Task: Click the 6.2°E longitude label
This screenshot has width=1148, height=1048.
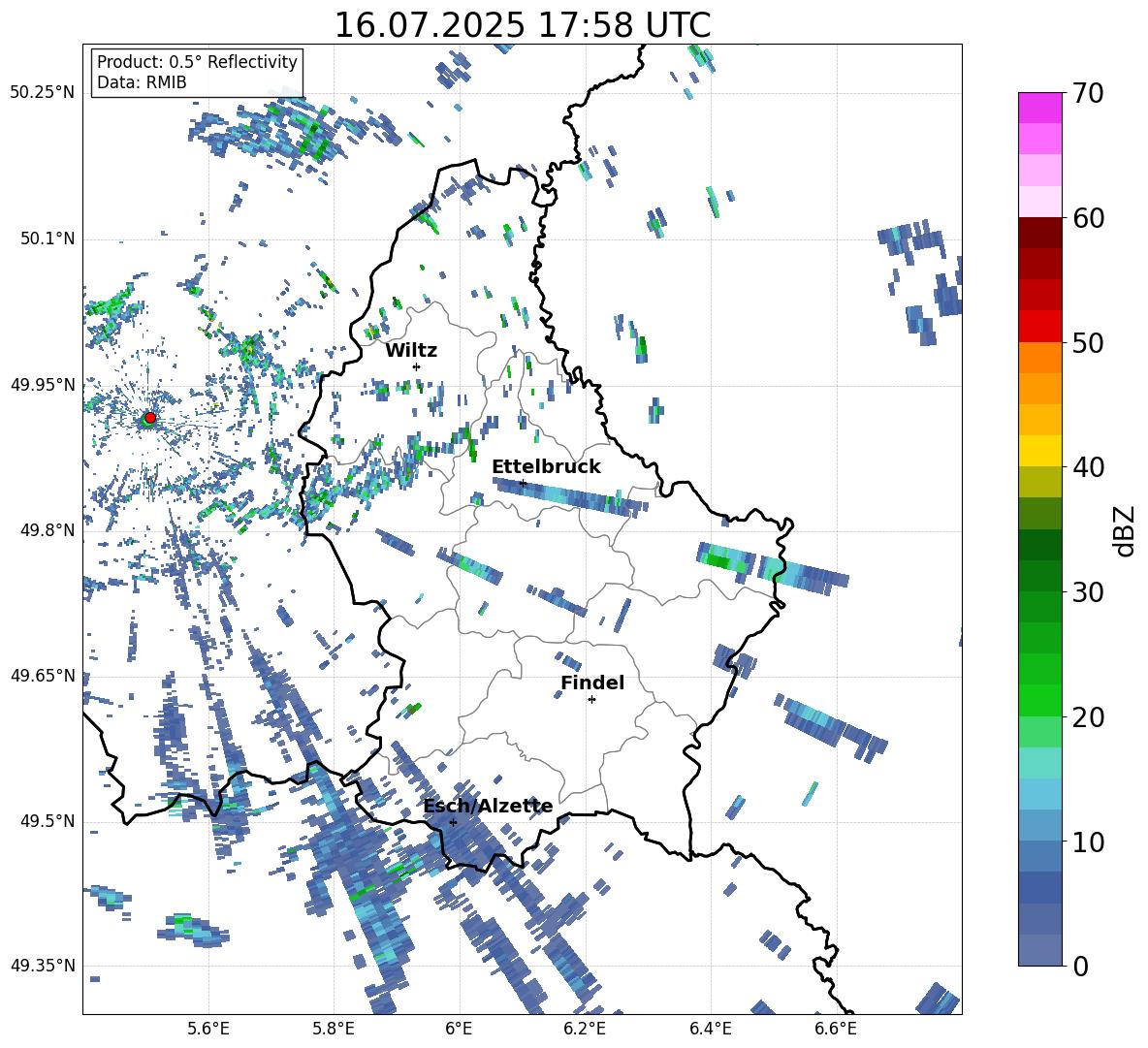Action: (x=585, y=1029)
